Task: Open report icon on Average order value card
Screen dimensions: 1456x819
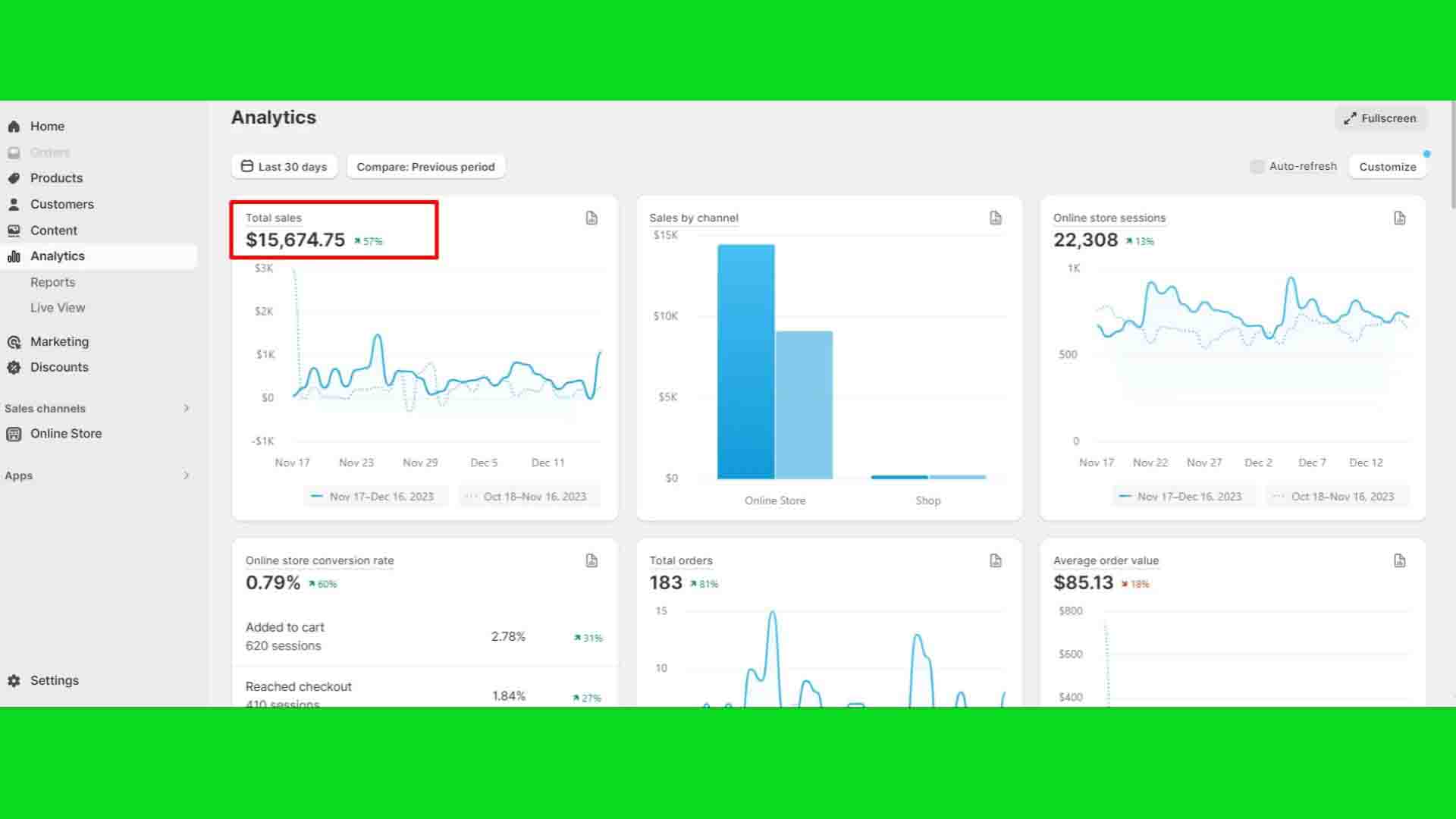Action: pos(1400,561)
